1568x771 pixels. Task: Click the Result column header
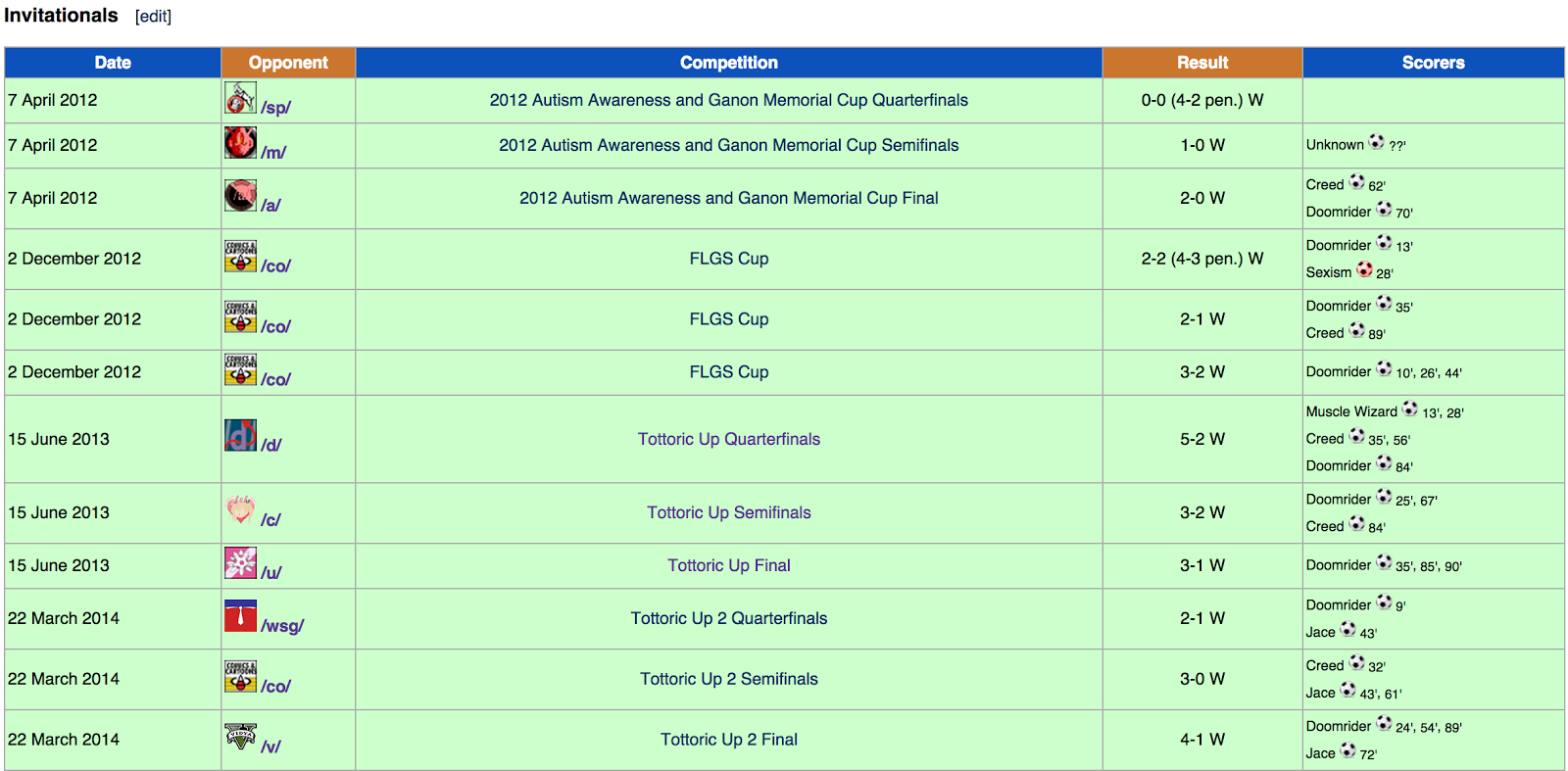(1202, 63)
